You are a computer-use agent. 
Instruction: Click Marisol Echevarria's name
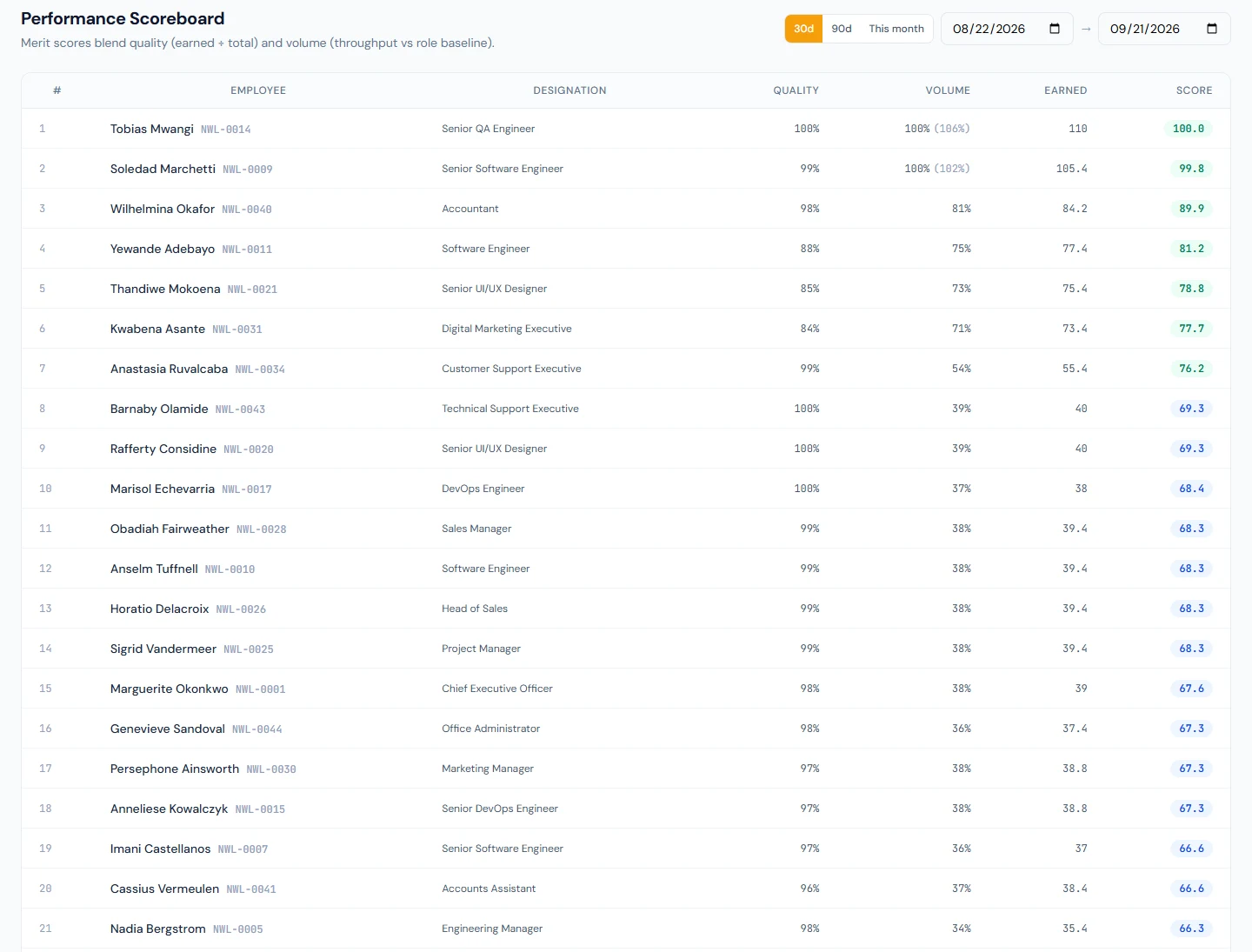163,489
